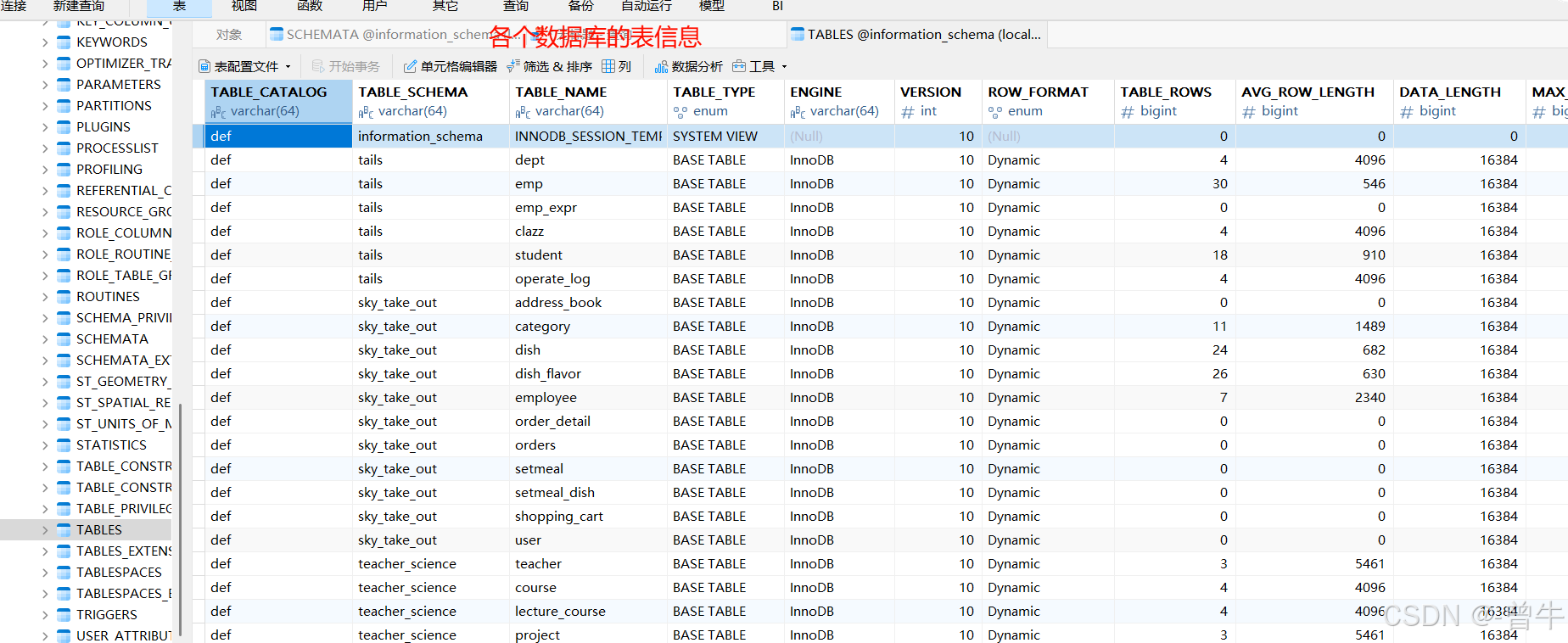Image resolution: width=1568 pixels, height=643 pixels.
Task: Select the operate_log table name cell
Action: [588, 278]
